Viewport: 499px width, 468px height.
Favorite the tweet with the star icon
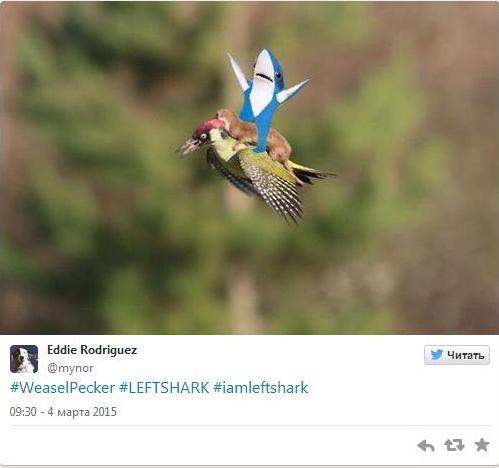482,445
